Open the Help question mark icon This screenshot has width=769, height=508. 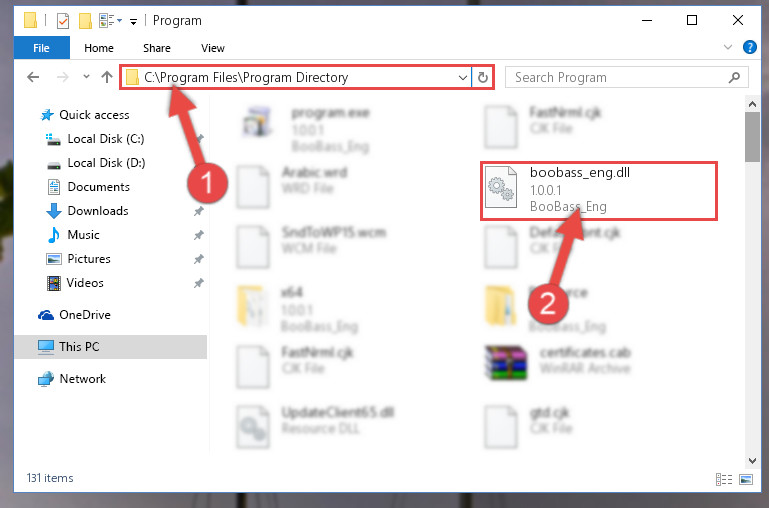749,48
